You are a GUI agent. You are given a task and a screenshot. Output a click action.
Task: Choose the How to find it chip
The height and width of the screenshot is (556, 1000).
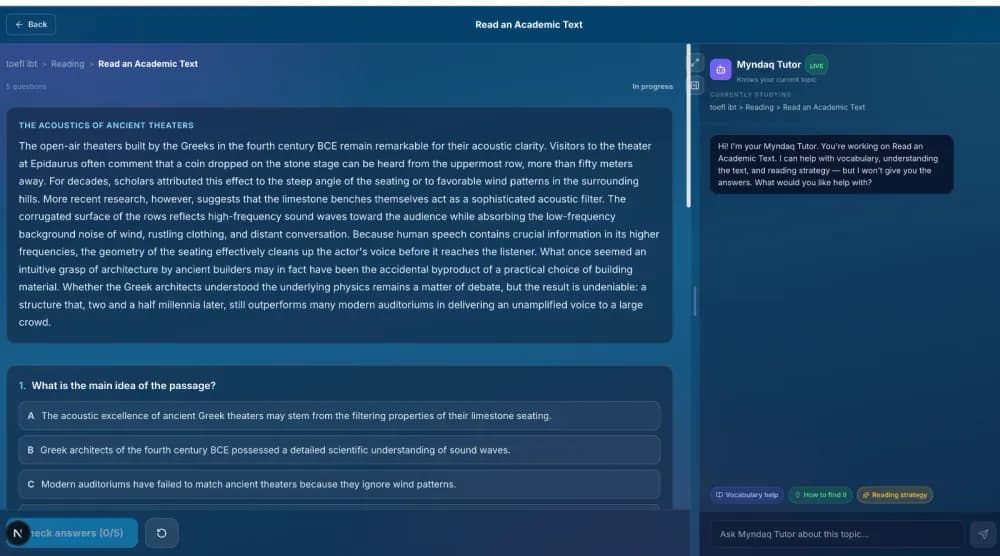(x=820, y=495)
